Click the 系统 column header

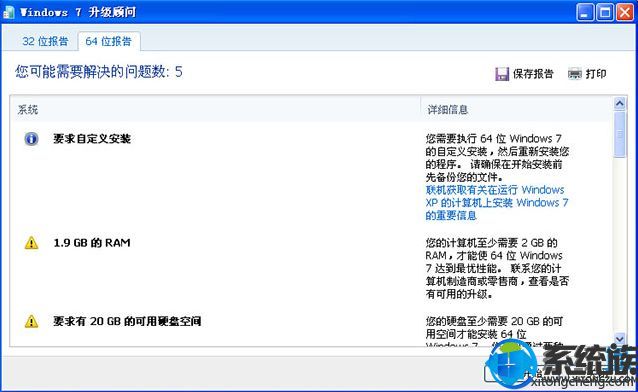pos(28,109)
